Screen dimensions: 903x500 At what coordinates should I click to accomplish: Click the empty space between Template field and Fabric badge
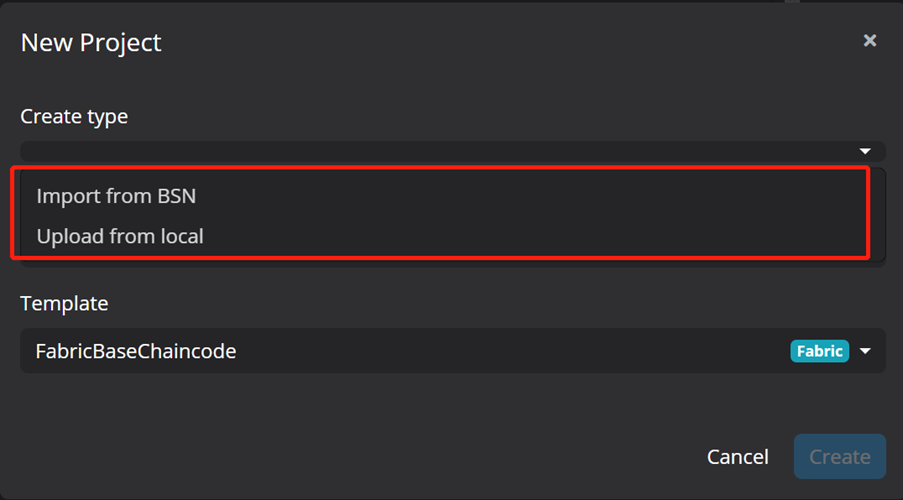513,351
